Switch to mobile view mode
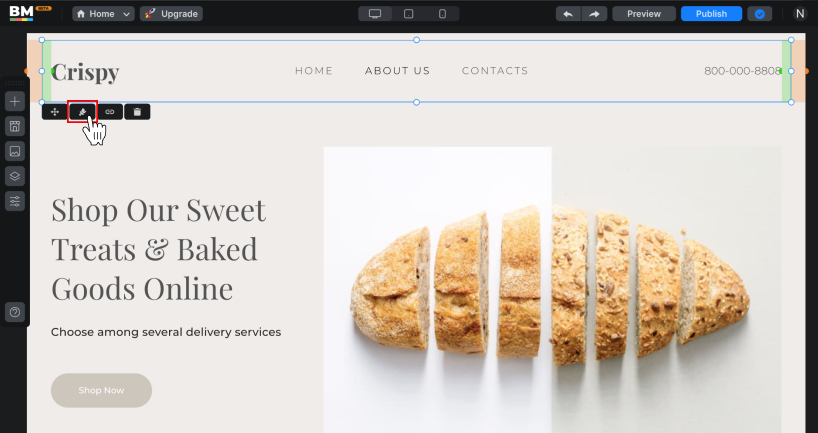The image size is (818, 433). (442, 14)
